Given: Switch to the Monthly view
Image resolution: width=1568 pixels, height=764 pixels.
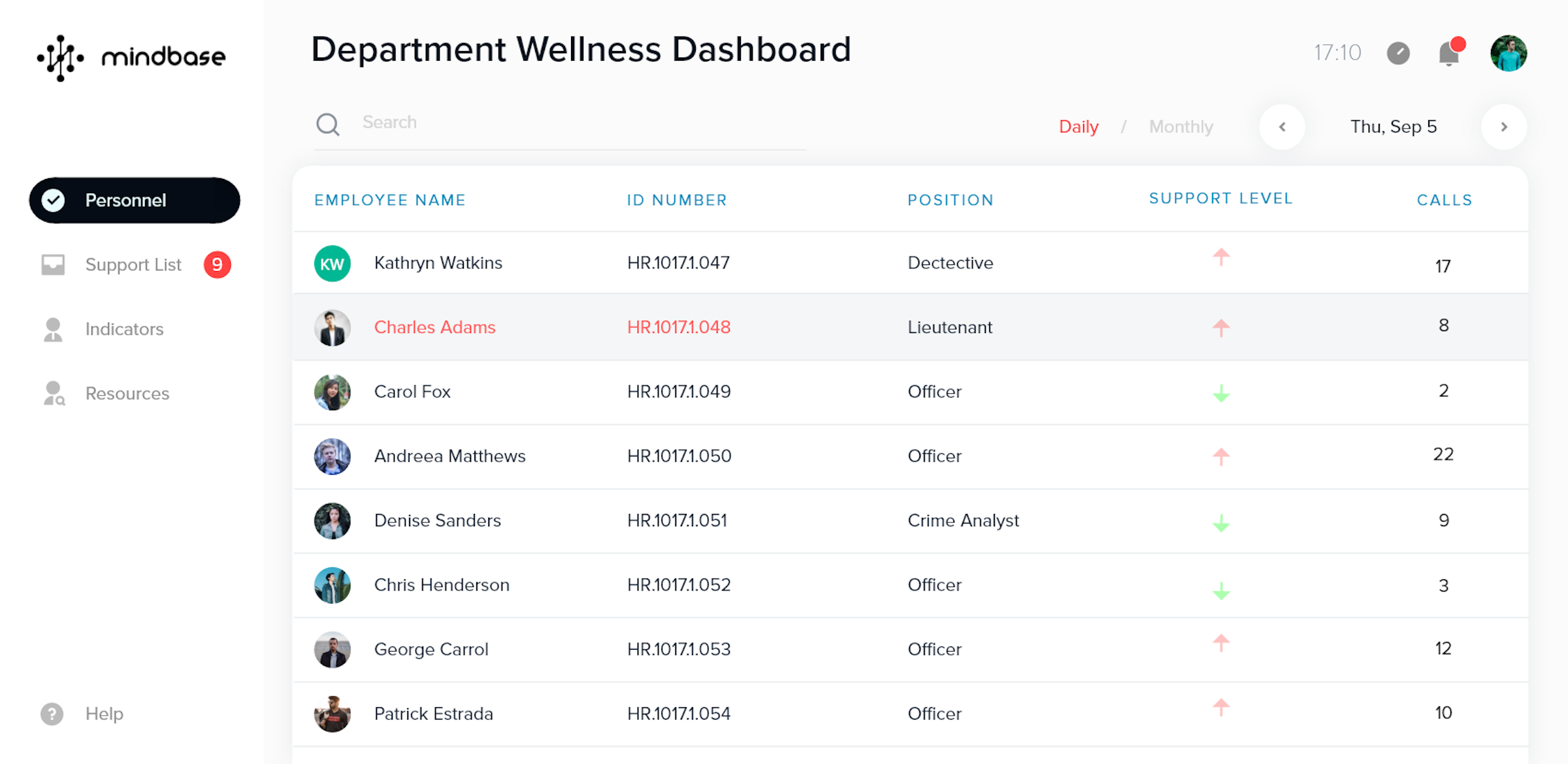Looking at the screenshot, I should [1181, 127].
